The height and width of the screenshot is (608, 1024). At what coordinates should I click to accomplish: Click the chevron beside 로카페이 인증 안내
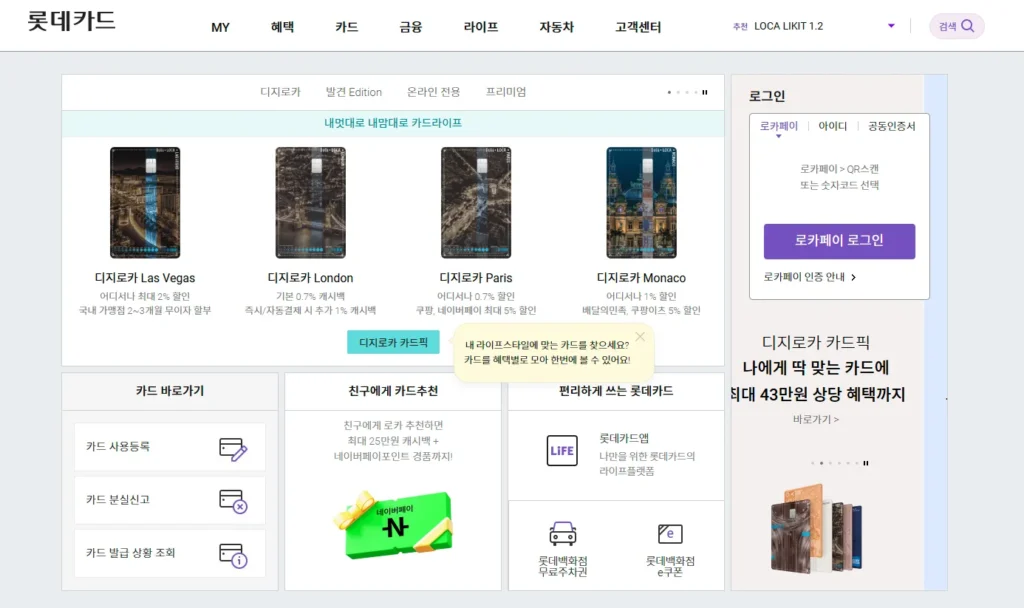(x=854, y=277)
